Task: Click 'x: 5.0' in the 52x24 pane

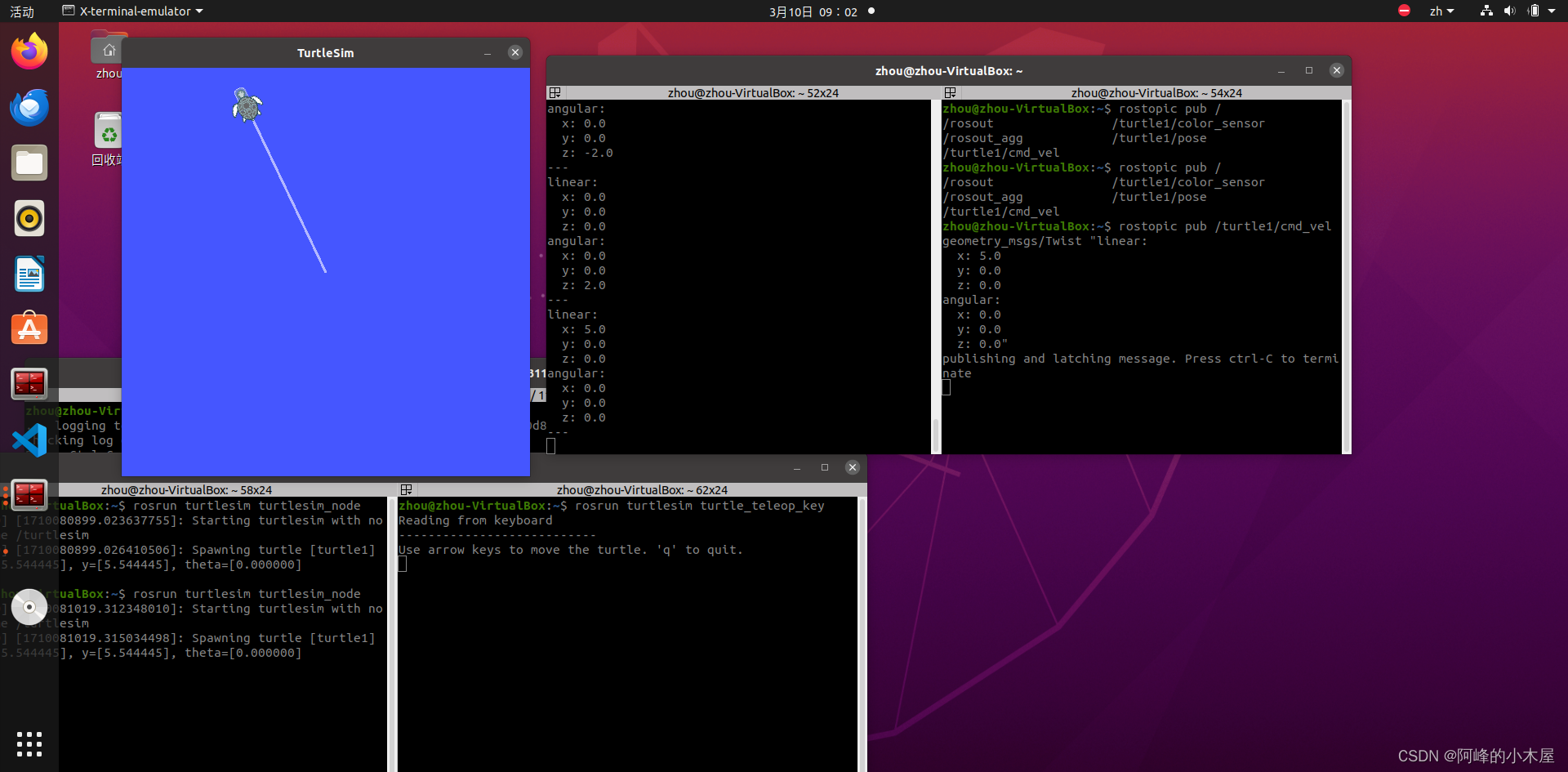Action: tap(584, 329)
